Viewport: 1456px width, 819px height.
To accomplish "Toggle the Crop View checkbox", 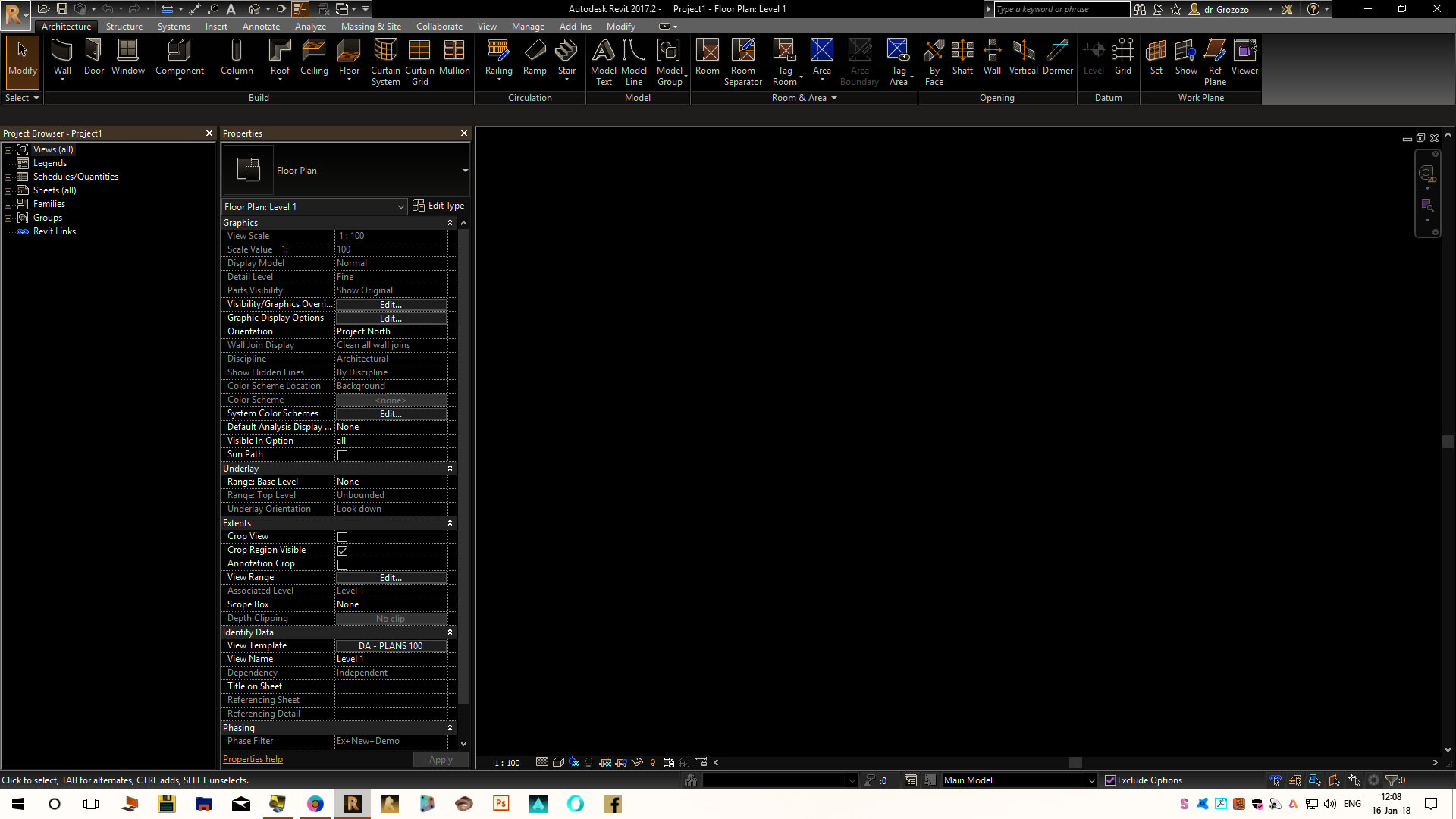I will (342, 537).
